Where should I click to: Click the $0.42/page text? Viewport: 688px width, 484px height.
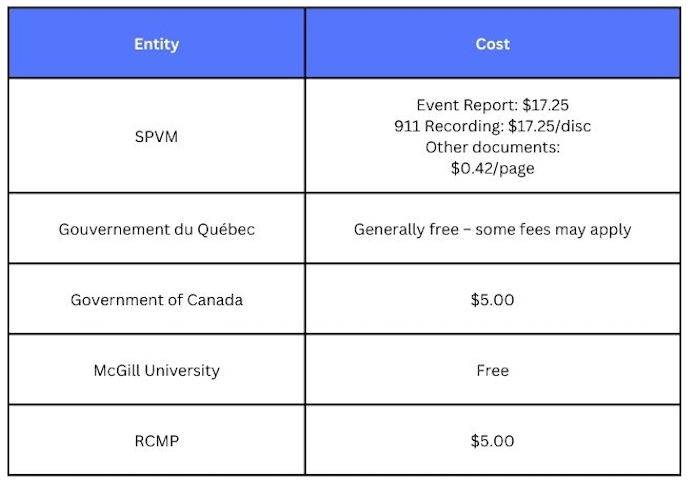(x=493, y=168)
